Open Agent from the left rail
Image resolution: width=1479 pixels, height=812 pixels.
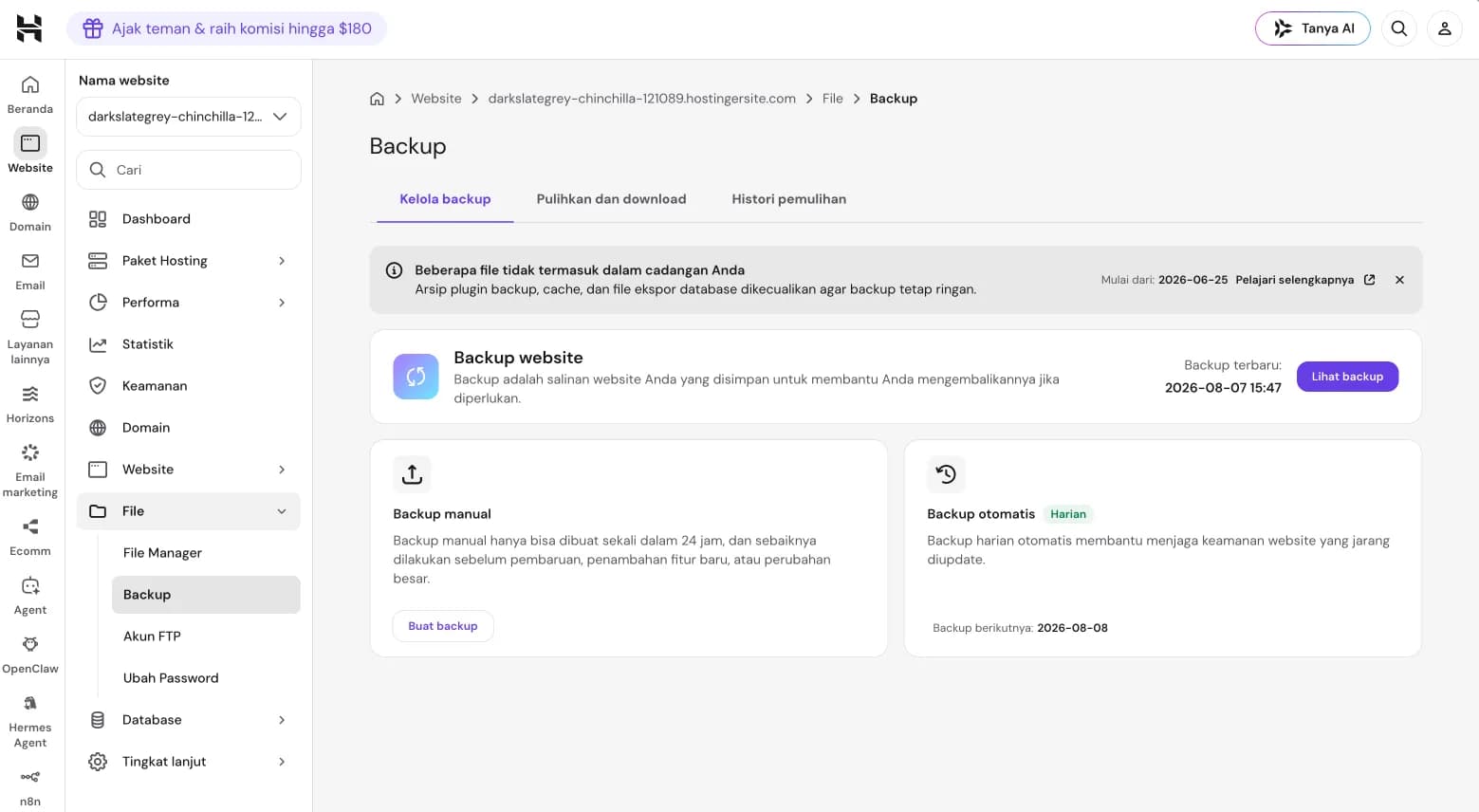click(x=30, y=596)
